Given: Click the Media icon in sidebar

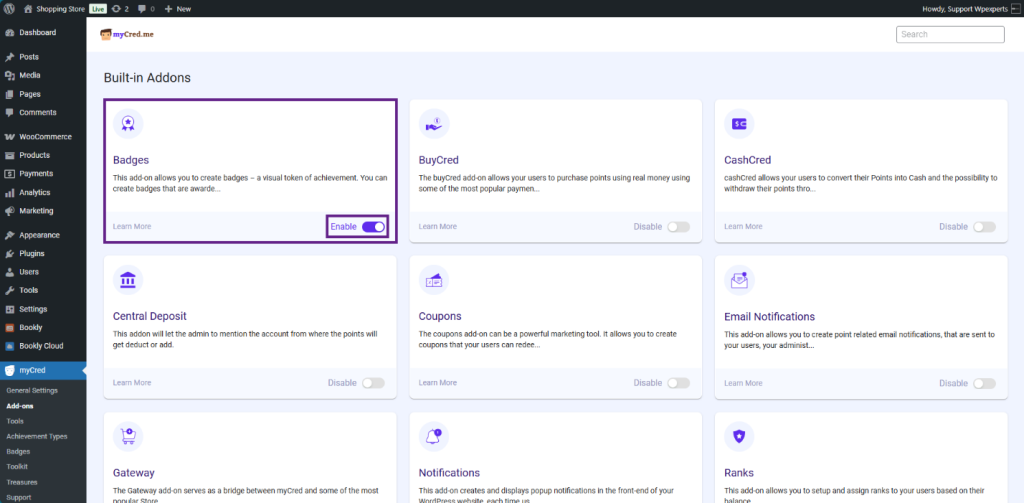Looking at the screenshot, I should point(10,75).
